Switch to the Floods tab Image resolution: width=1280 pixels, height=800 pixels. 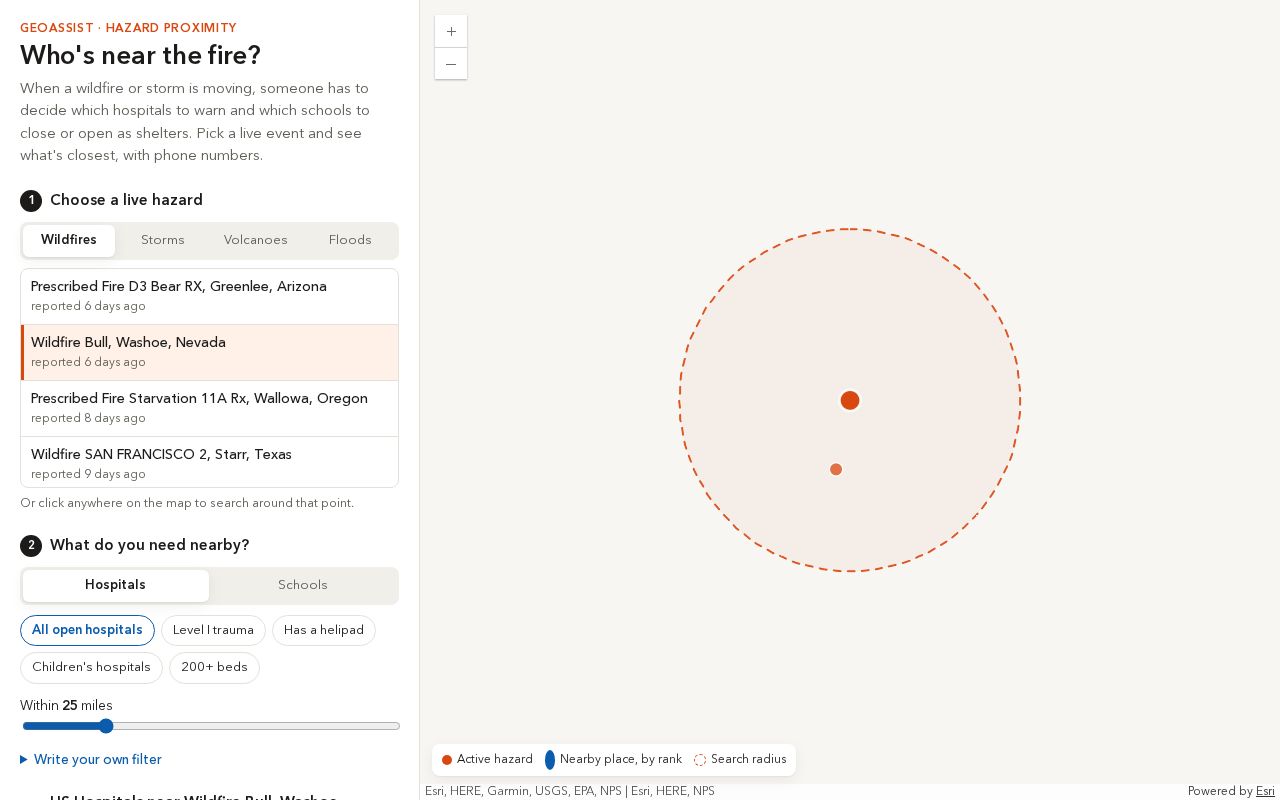pos(350,241)
